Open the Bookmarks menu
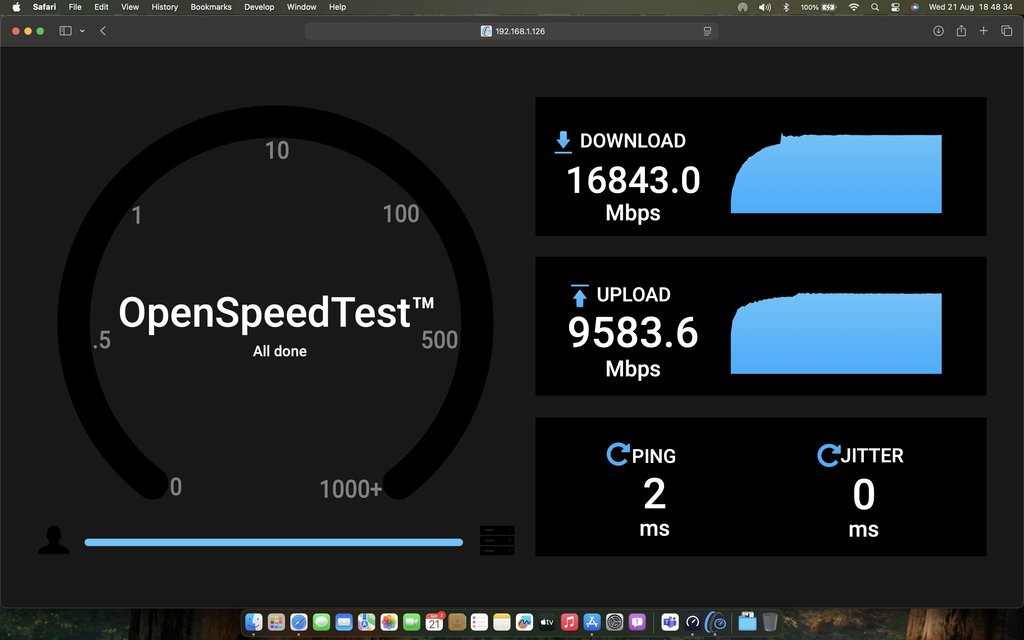Screen dimensions: 1024x640 coord(211,7)
